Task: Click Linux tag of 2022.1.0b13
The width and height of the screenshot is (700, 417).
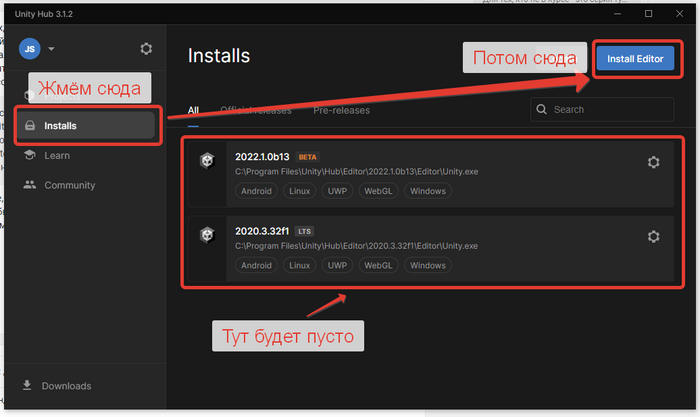Action: coord(300,191)
